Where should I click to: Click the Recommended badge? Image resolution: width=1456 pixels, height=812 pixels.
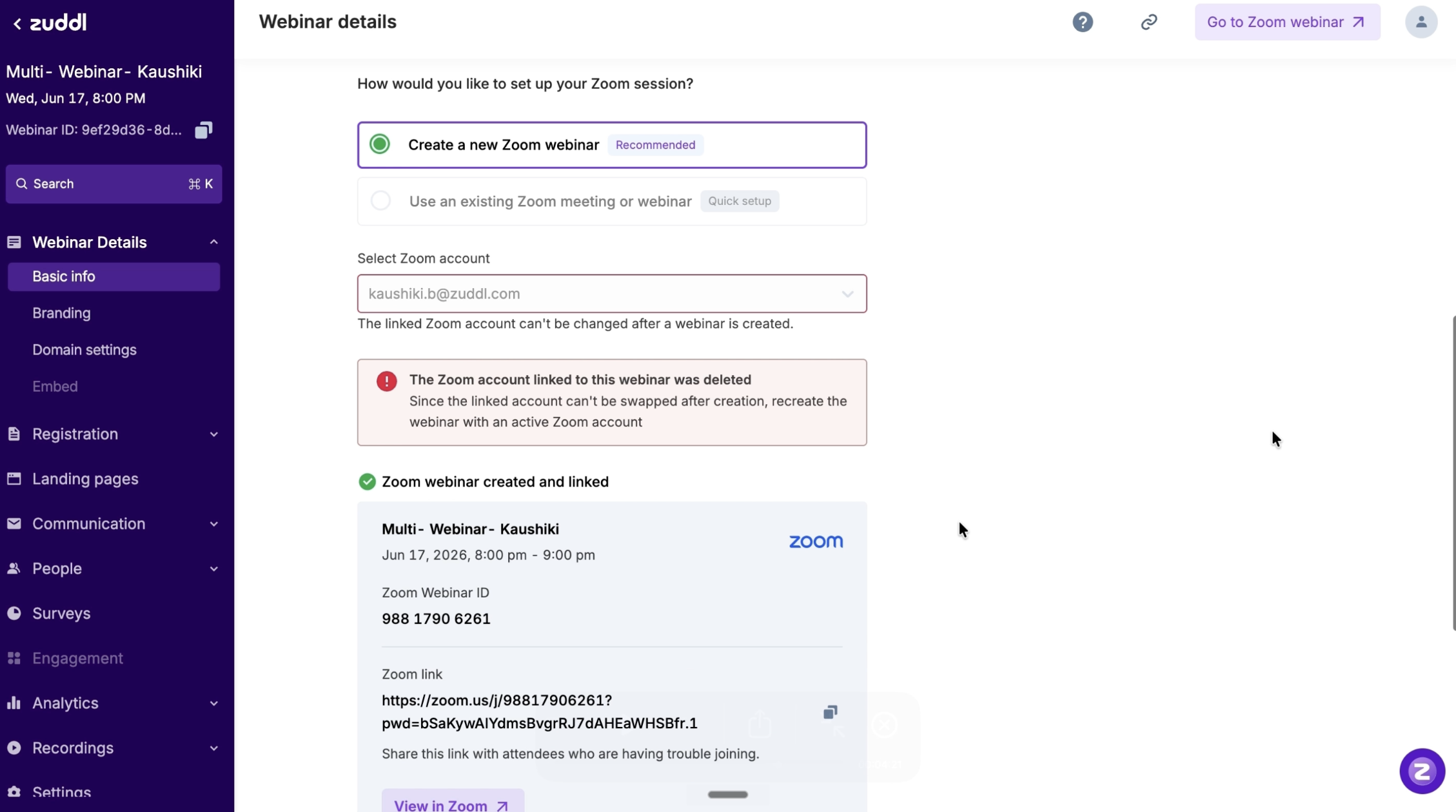coord(655,145)
